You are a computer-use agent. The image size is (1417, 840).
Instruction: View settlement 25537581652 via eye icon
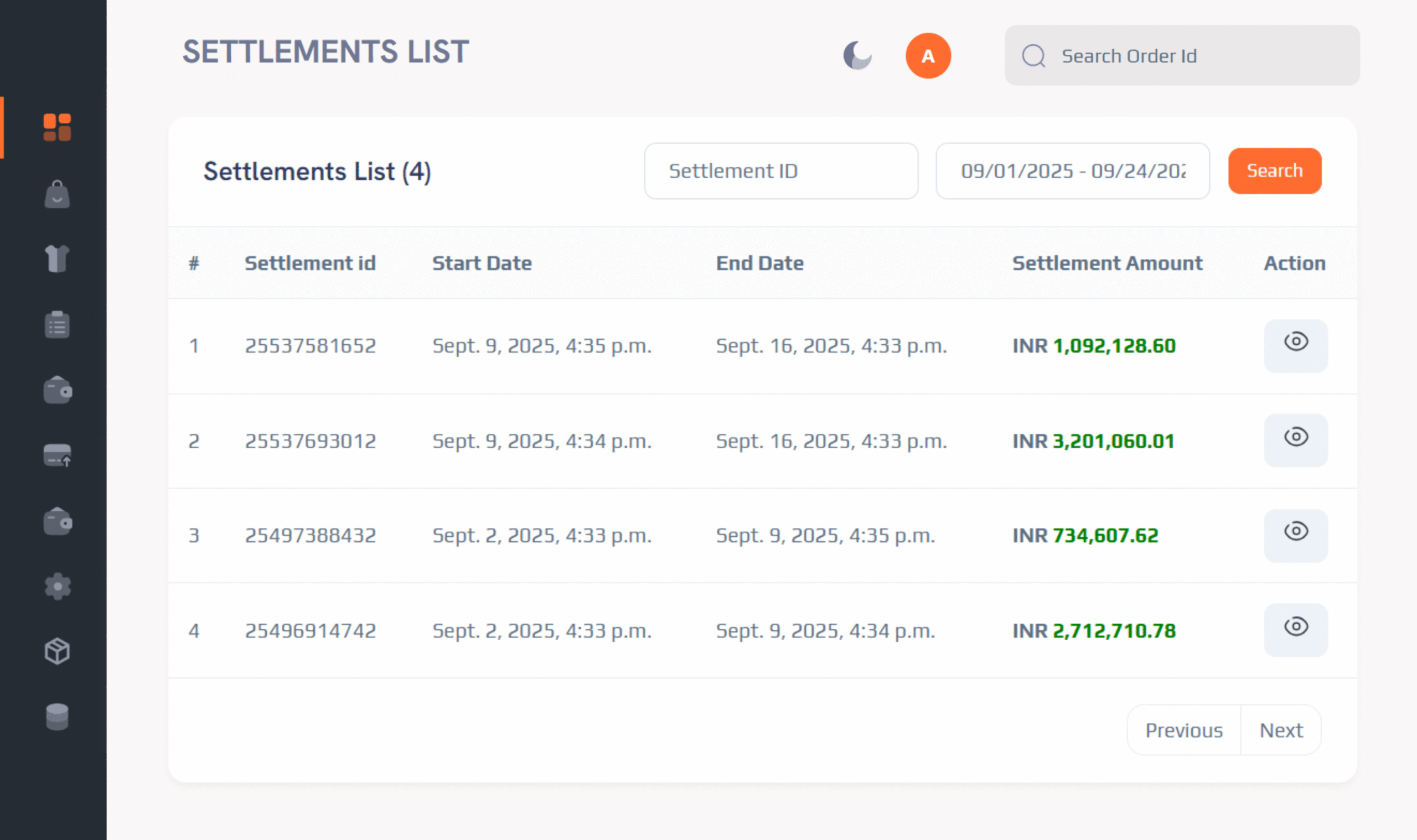(1295, 345)
